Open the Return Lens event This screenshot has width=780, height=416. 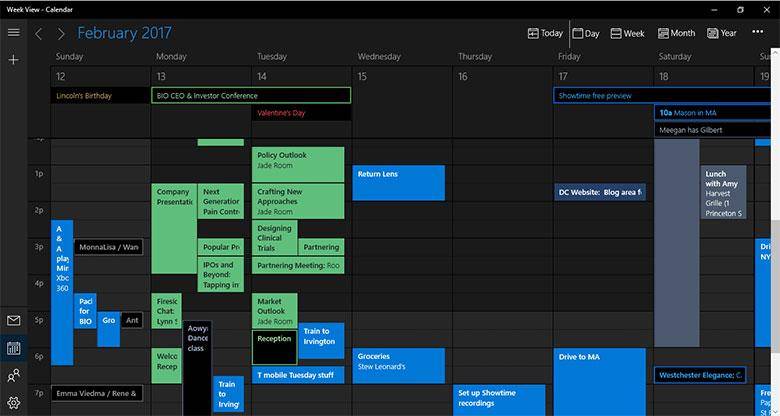(399, 183)
